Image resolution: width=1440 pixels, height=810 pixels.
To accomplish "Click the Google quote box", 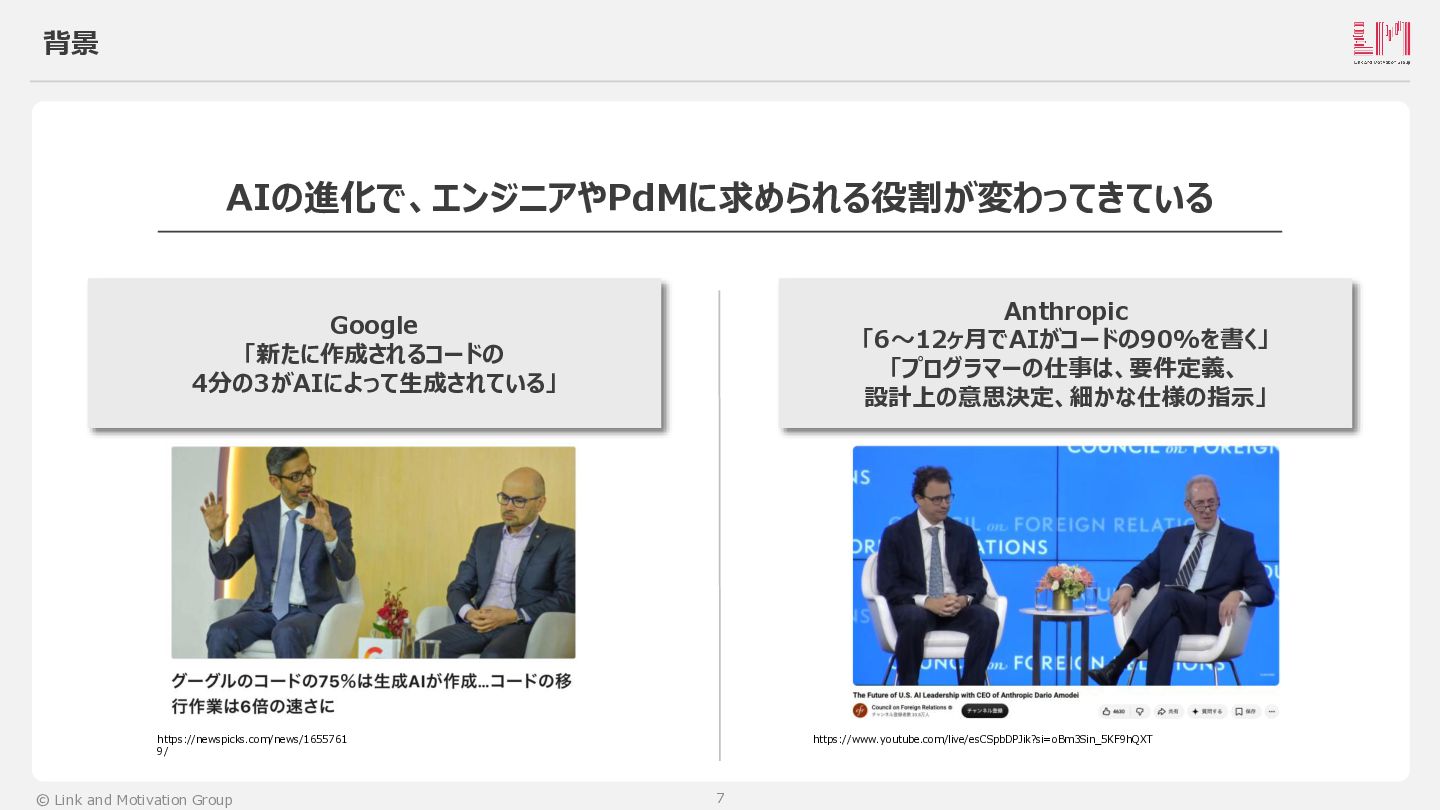I will [374, 353].
